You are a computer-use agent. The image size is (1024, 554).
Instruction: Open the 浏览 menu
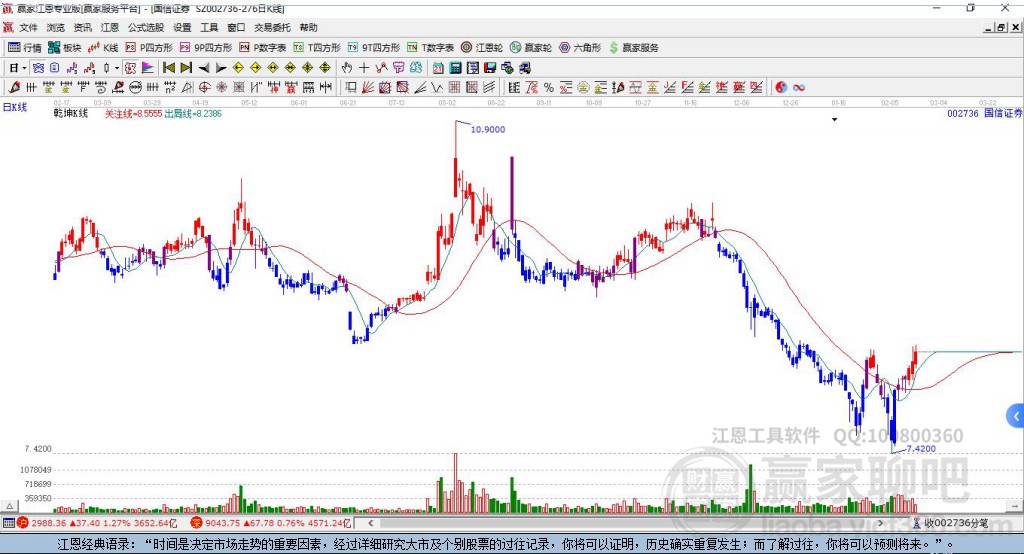coord(56,27)
